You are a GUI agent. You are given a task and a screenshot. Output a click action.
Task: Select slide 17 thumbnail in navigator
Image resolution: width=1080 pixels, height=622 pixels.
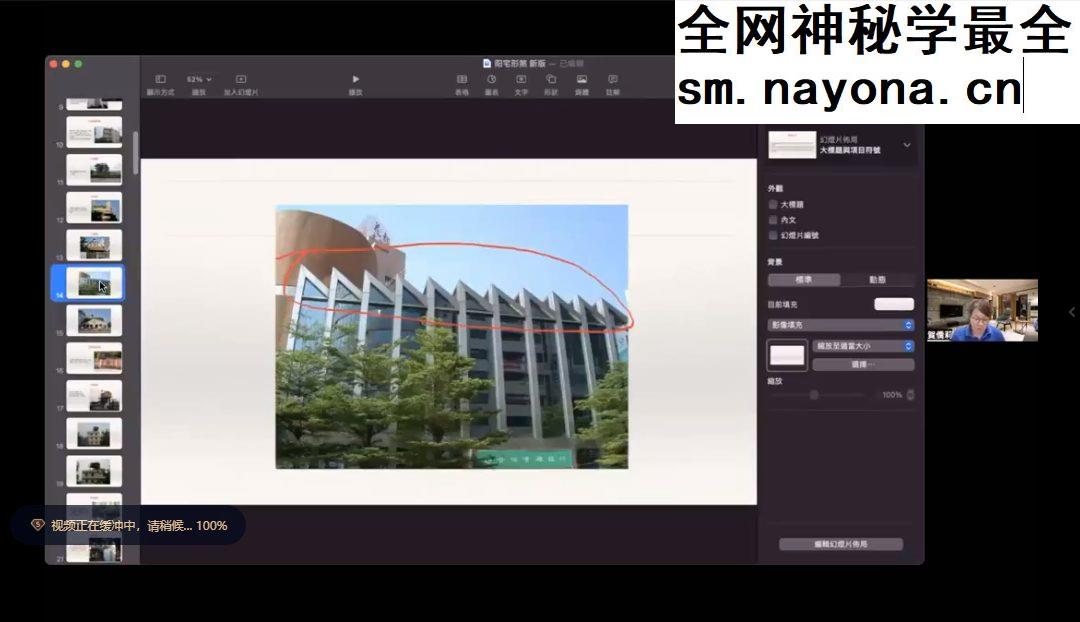pyautogui.click(x=94, y=396)
